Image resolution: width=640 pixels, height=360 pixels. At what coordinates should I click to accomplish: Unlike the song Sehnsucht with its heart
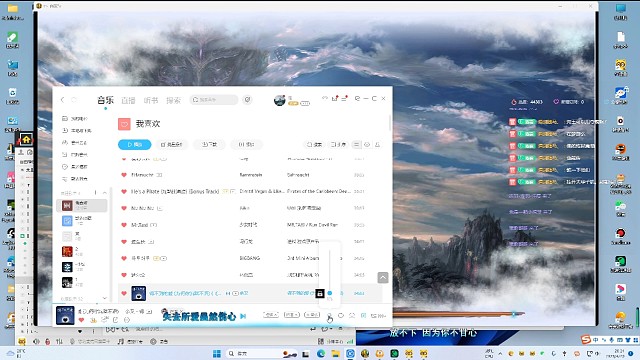click(x=124, y=175)
